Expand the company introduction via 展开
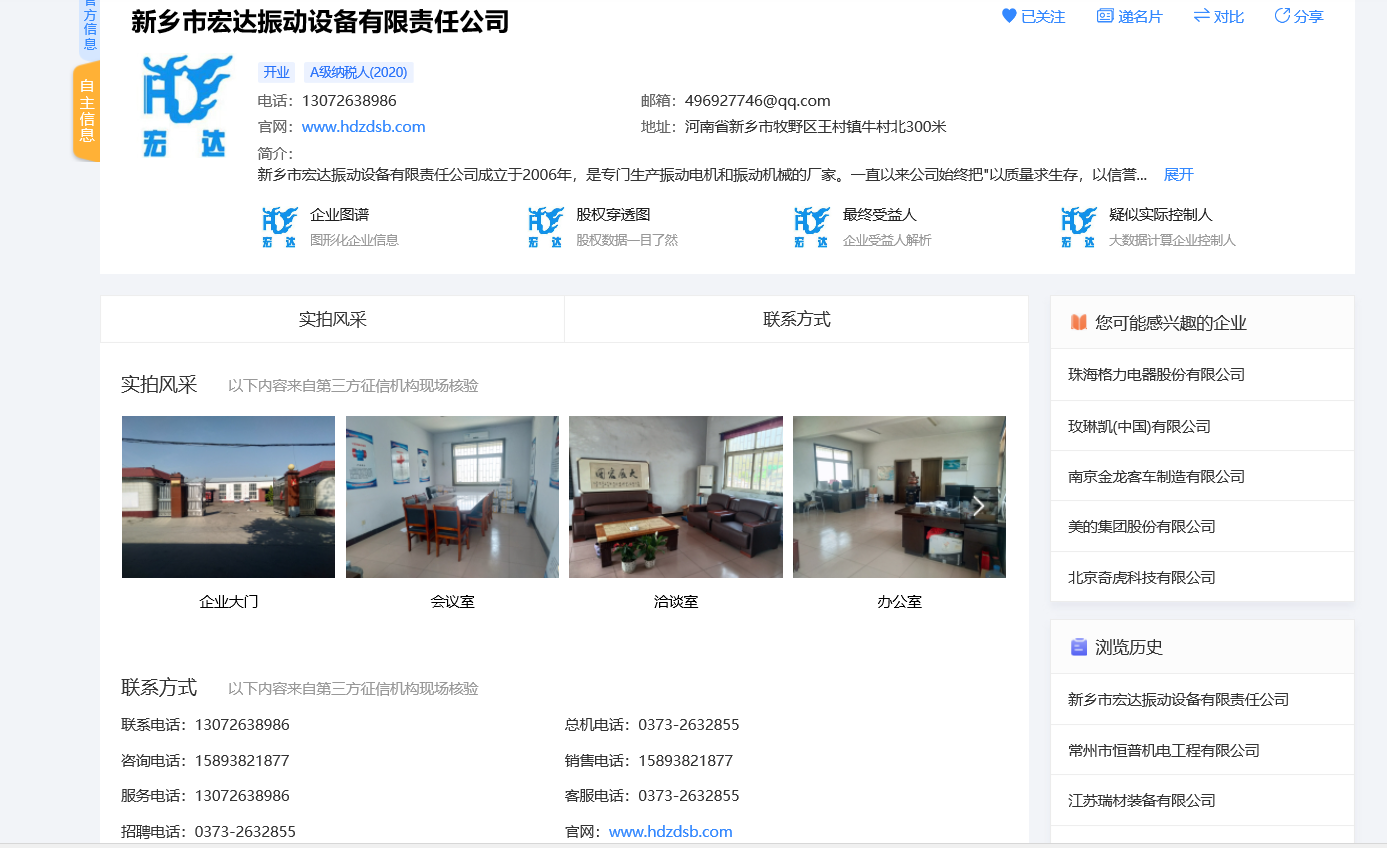This screenshot has width=1387, height=848. click(x=1177, y=174)
